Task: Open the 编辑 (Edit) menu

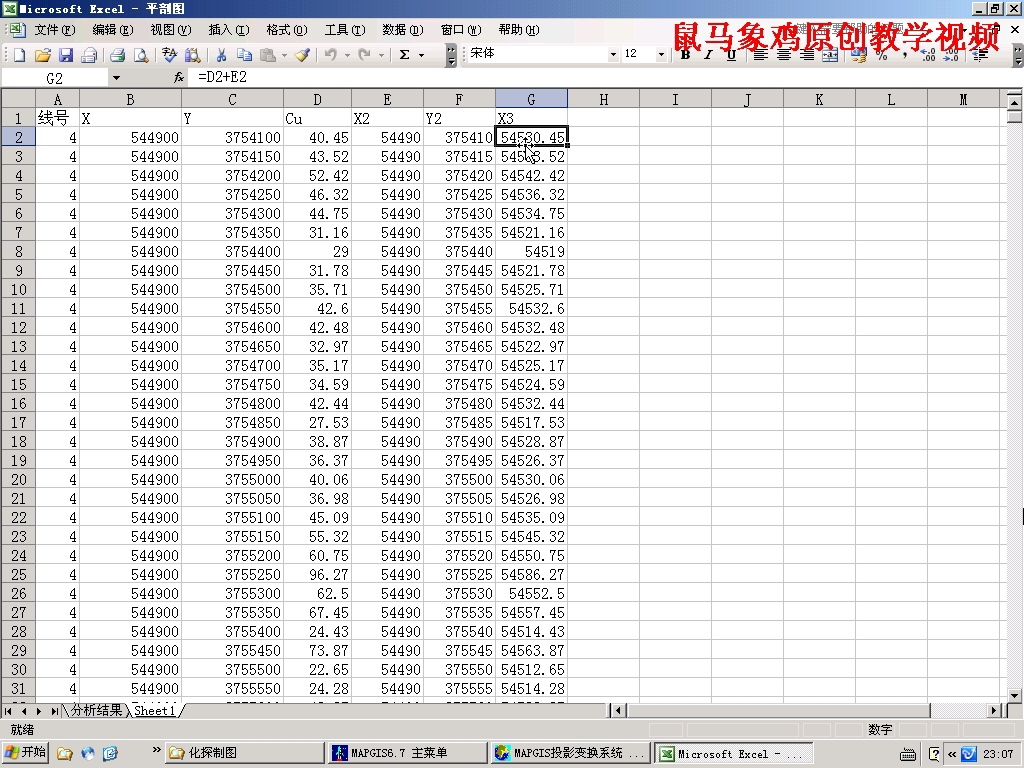Action: click(113, 30)
